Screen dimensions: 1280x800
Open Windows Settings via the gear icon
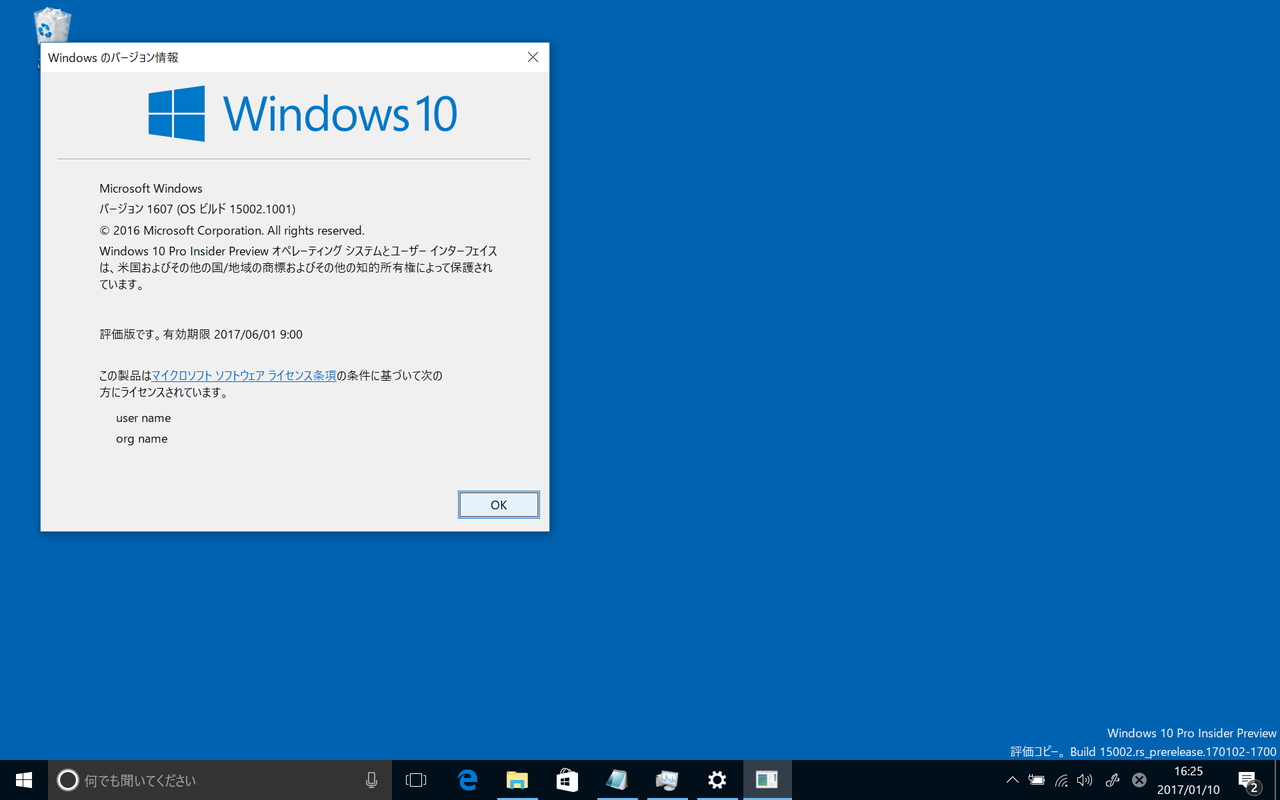coord(717,780)
